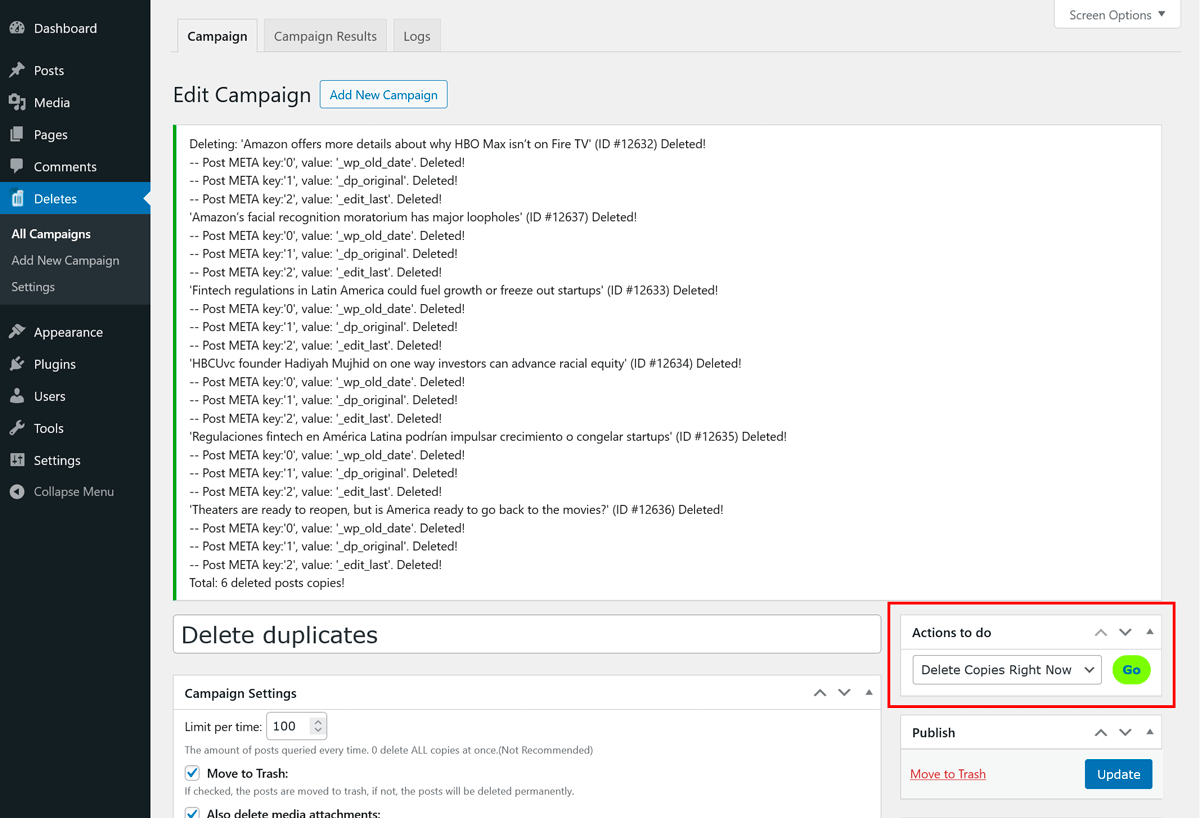Expand the Screen Options panel

tap(1117, 15)
